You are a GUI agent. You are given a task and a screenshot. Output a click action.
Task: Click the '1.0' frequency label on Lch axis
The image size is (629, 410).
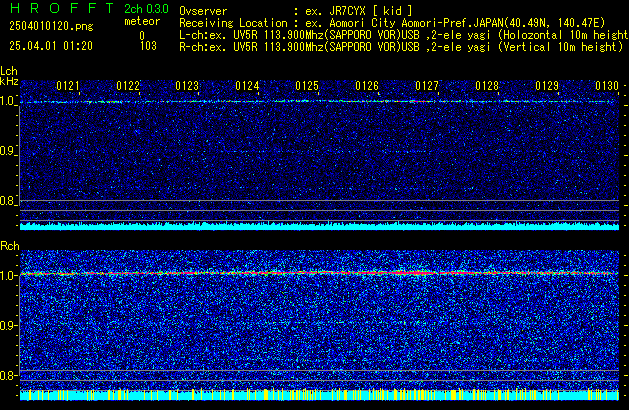pyautogui.click(x=8, y=101)
